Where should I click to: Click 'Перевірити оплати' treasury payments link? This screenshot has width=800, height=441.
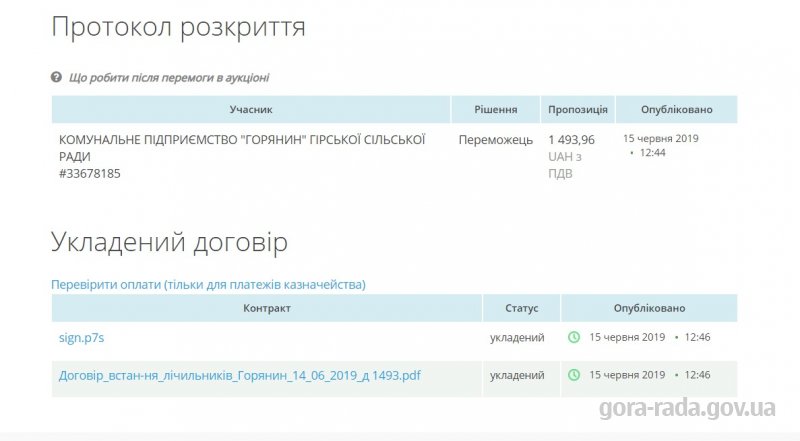pos(208,284)
